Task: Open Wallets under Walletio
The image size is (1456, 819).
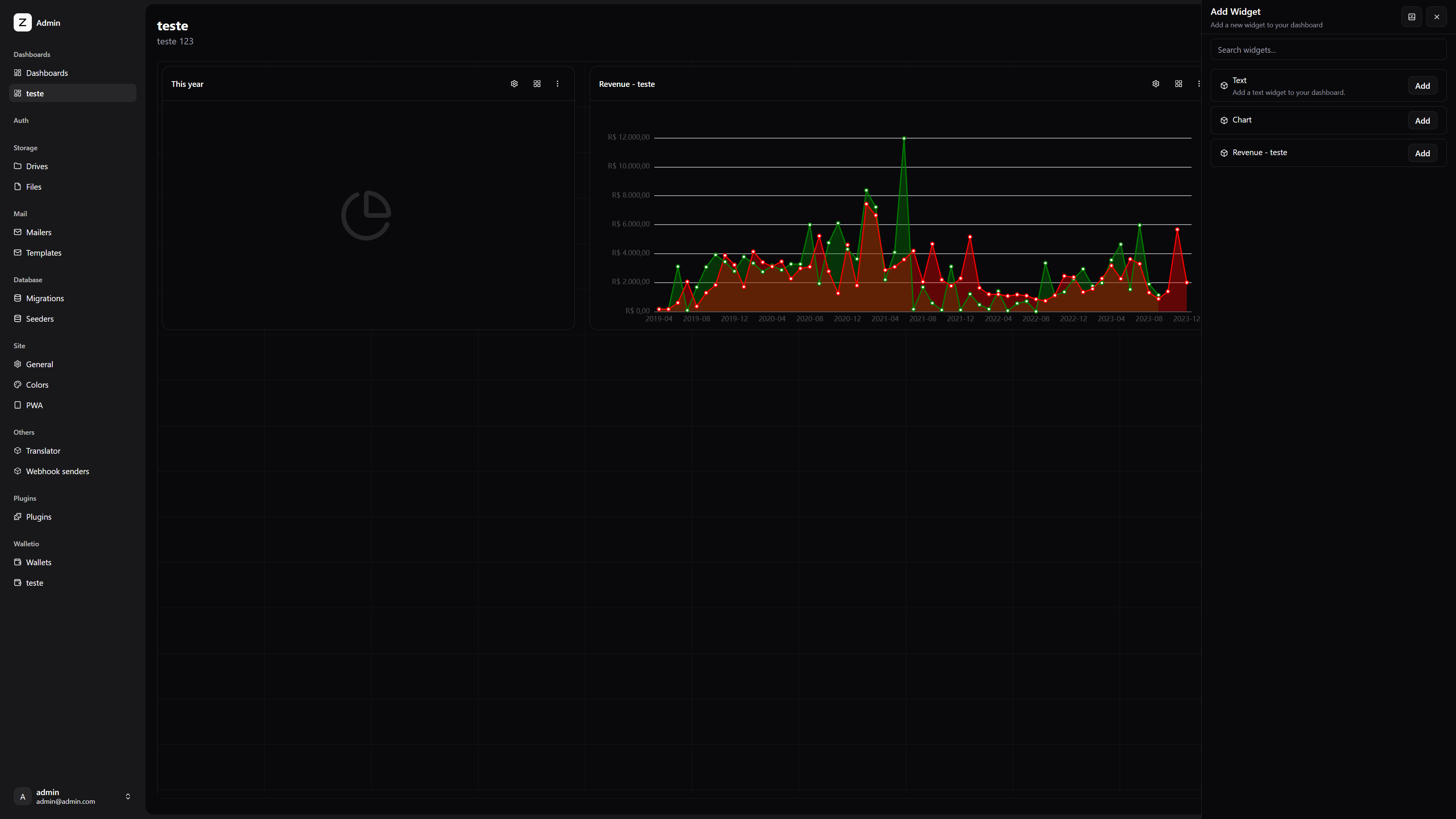Action: [72, 562]
